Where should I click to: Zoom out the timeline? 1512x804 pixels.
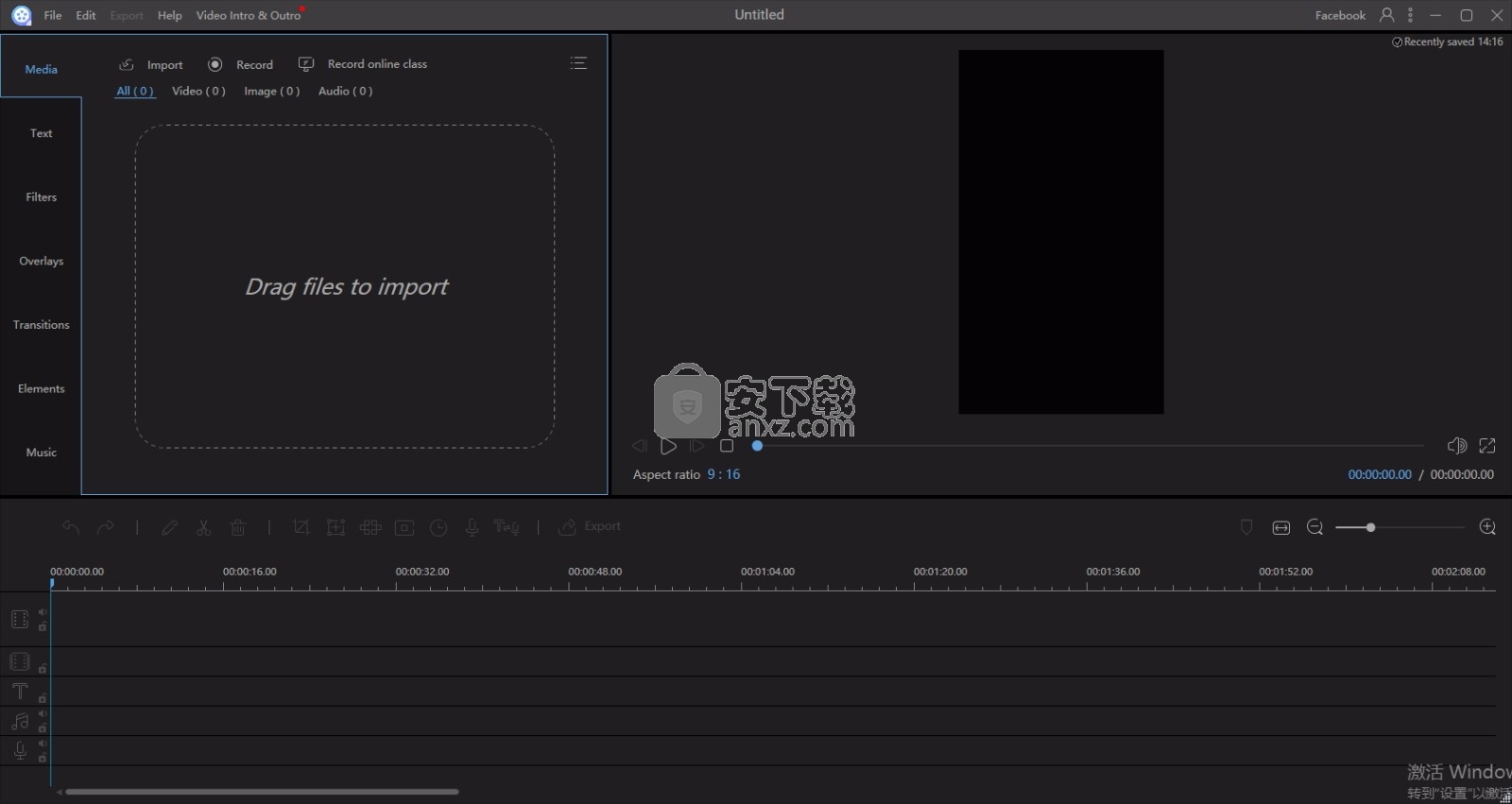click(1314, 527)
